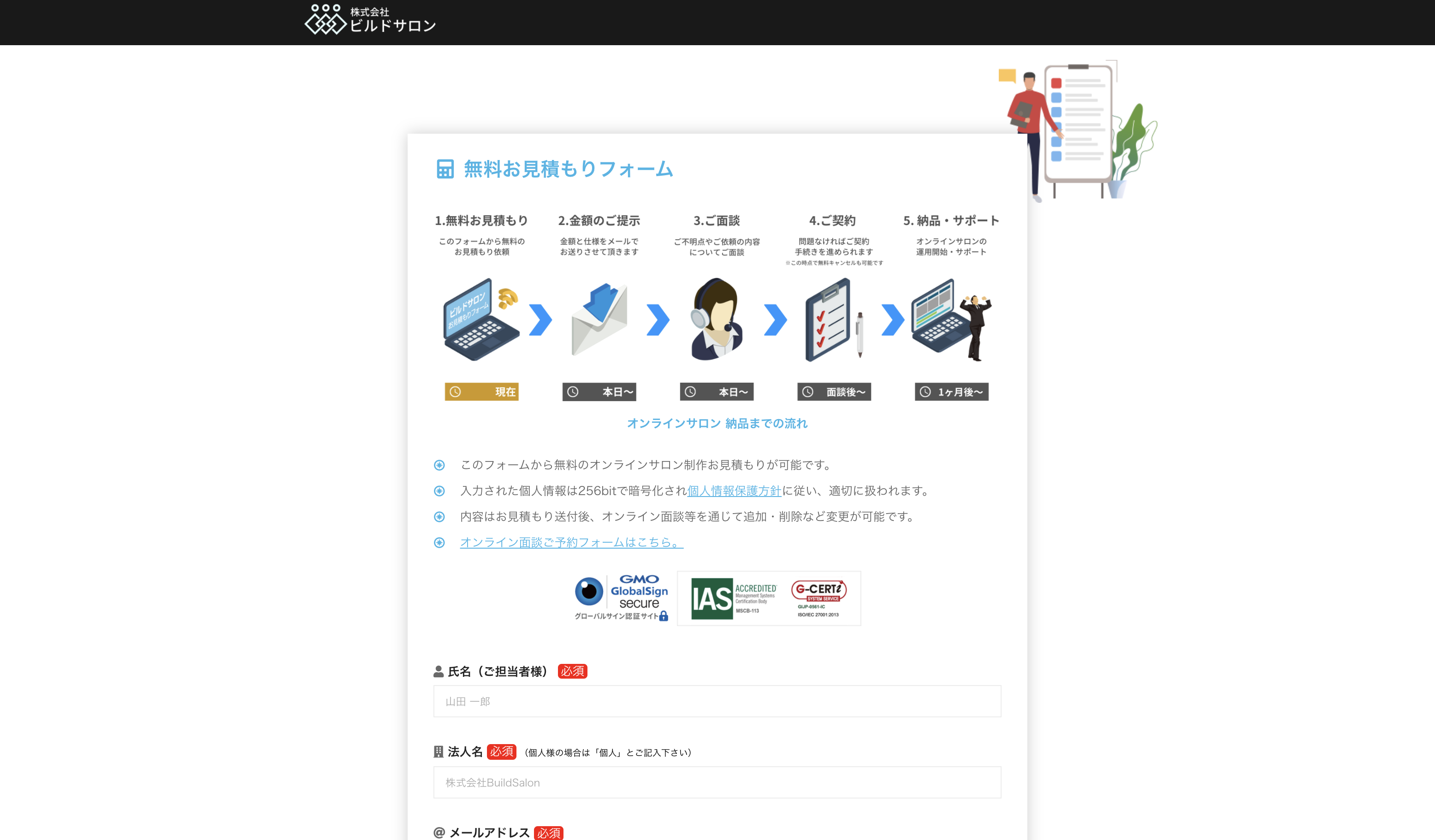Click the 氏名 input field
Viewport: 1435px width, 840px height.
pyautogui.click(x=717, y=701)
